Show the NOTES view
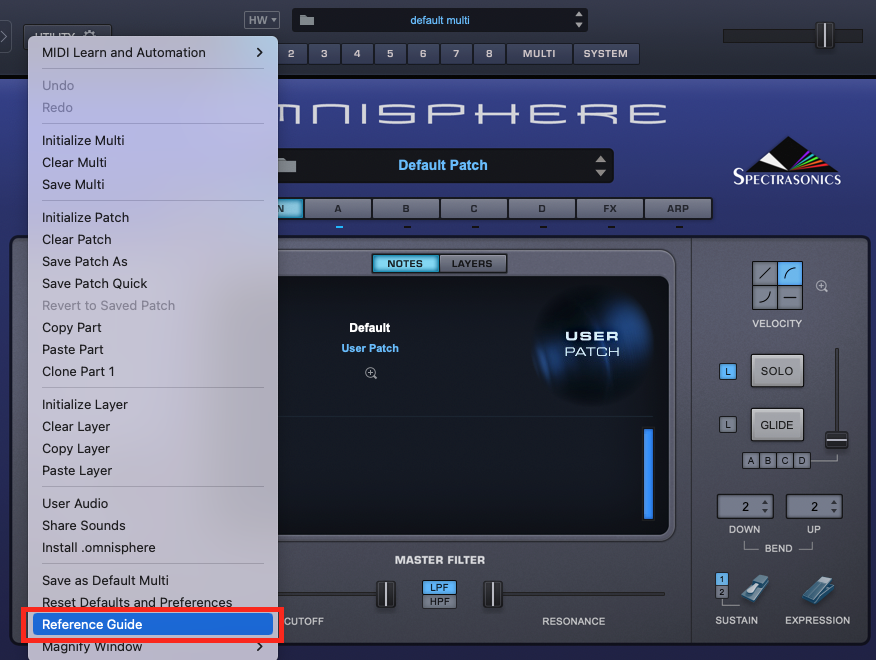 [405, 264]
